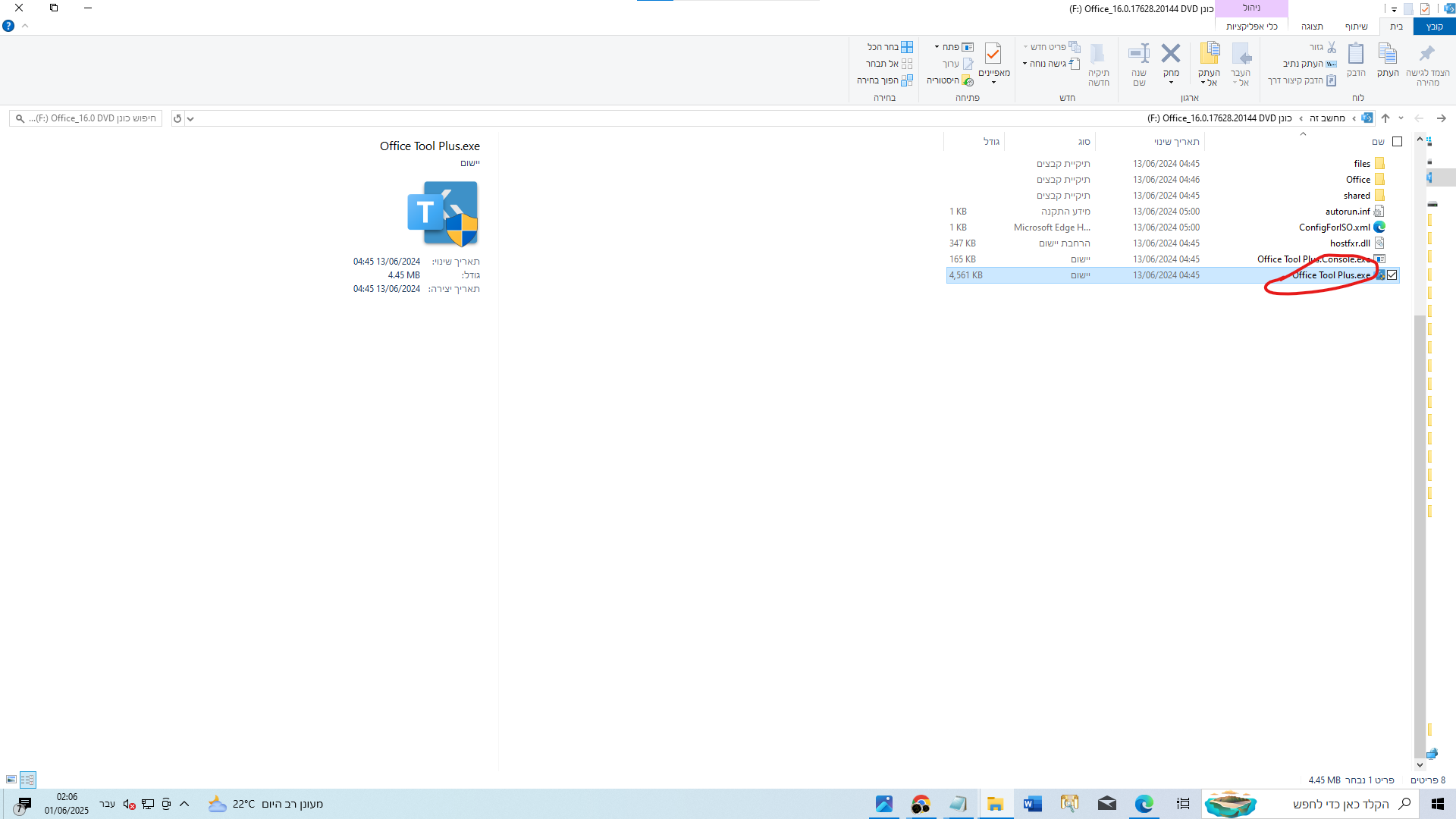Toggle the select-all checkbox in the Name column header

click(x=1398, y=142)
